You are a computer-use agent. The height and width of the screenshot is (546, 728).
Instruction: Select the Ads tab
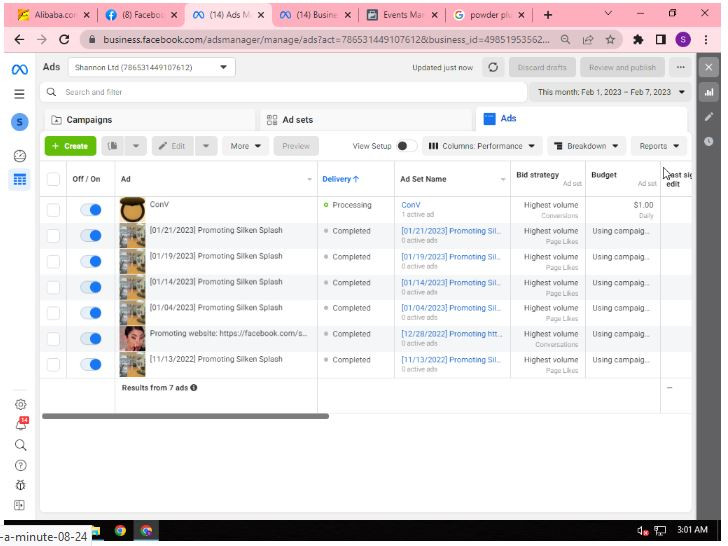tap(581, 119)
